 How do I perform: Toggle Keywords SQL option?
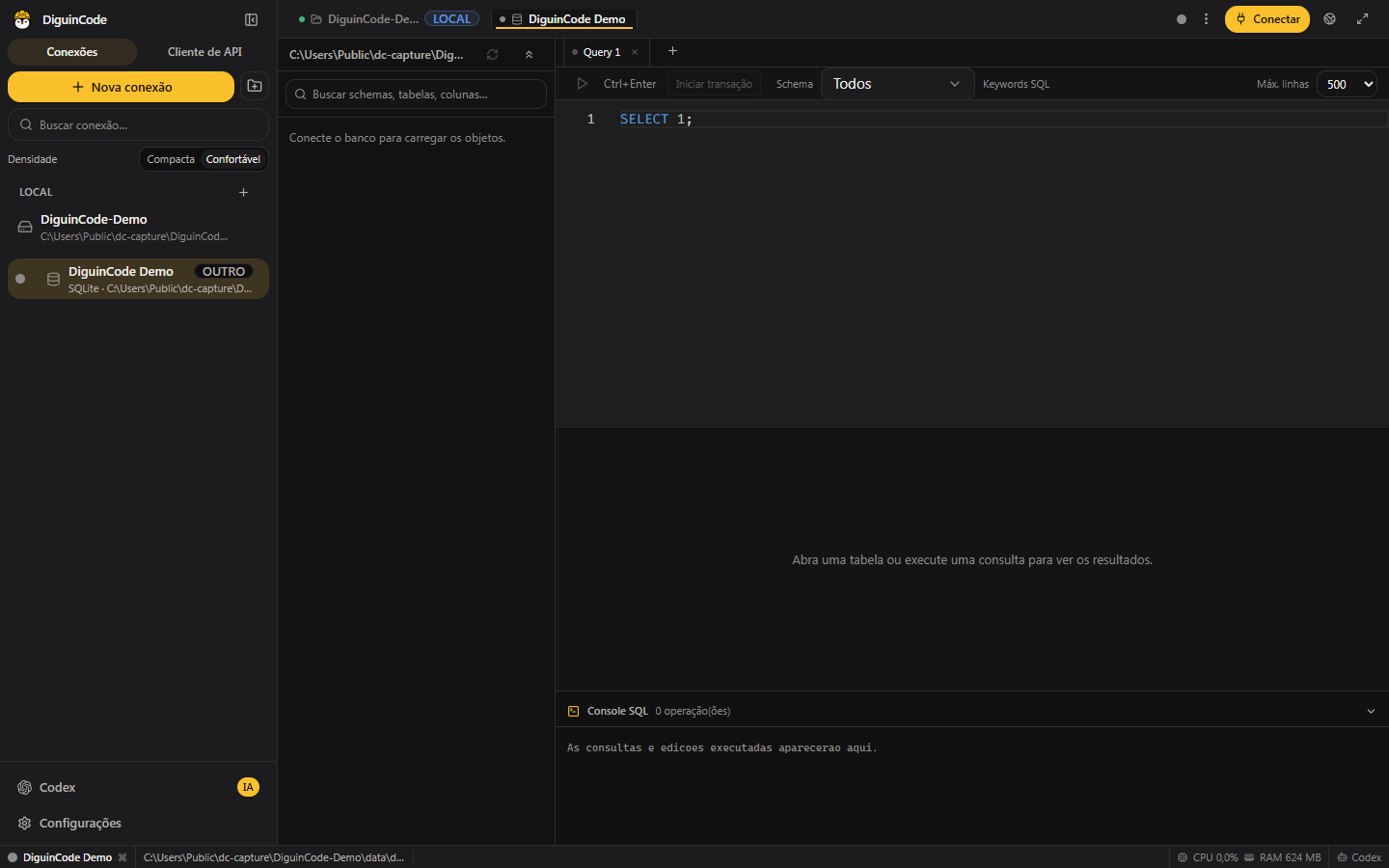click(1016, 84)
